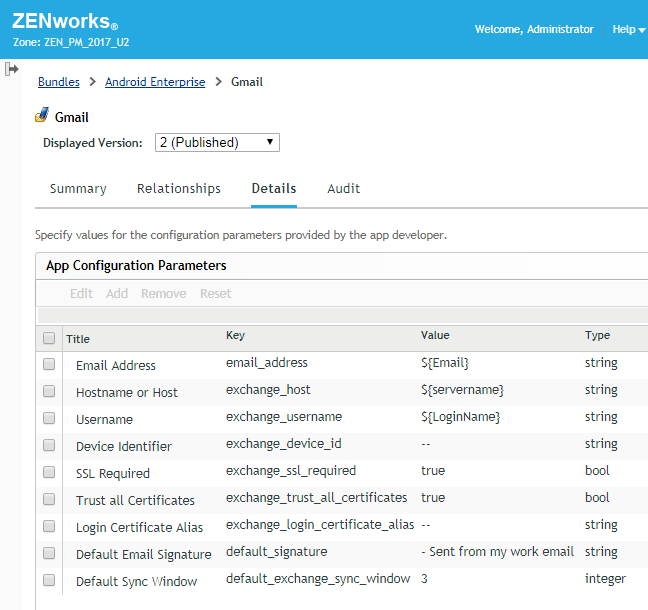This screenshot has height=610, width=648.
Task: Check the Default Sync Window row checkbox
Action: coord(49,580)
